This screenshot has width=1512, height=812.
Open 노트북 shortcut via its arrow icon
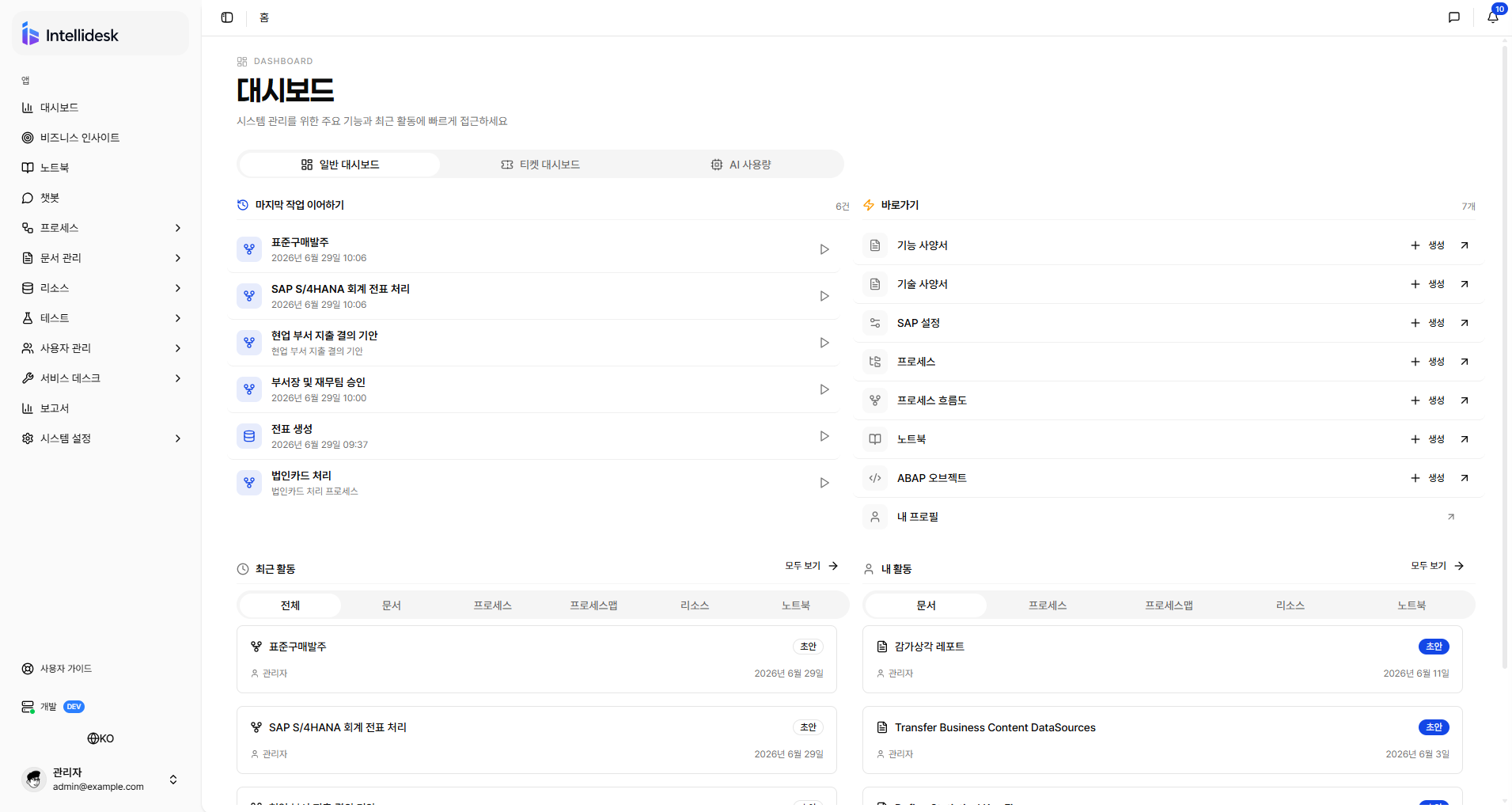coord(1465,439)
